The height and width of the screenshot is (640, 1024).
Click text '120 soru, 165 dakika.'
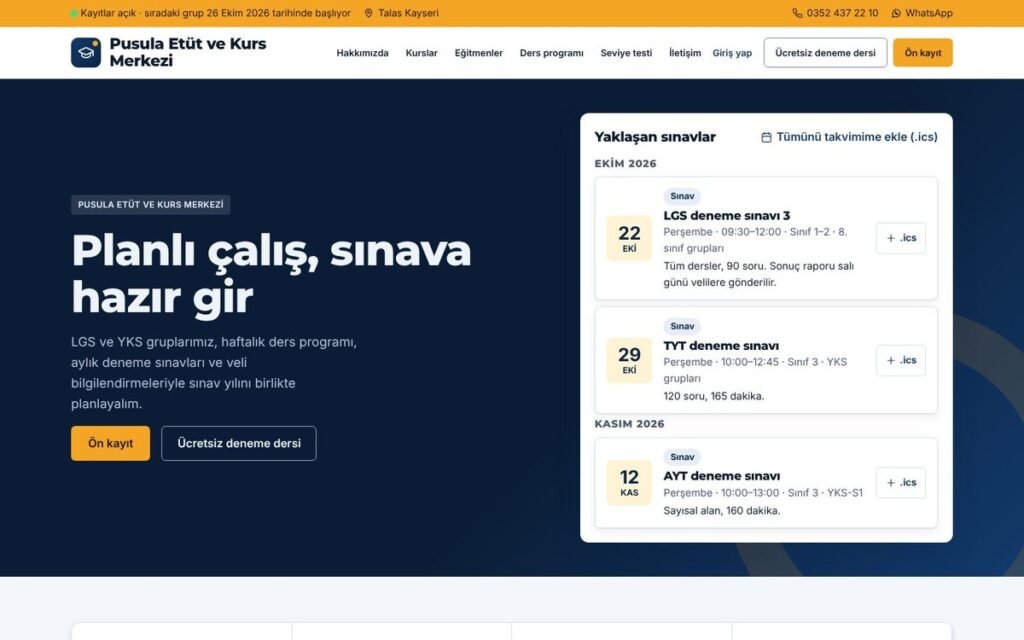[x=714, y=396]
